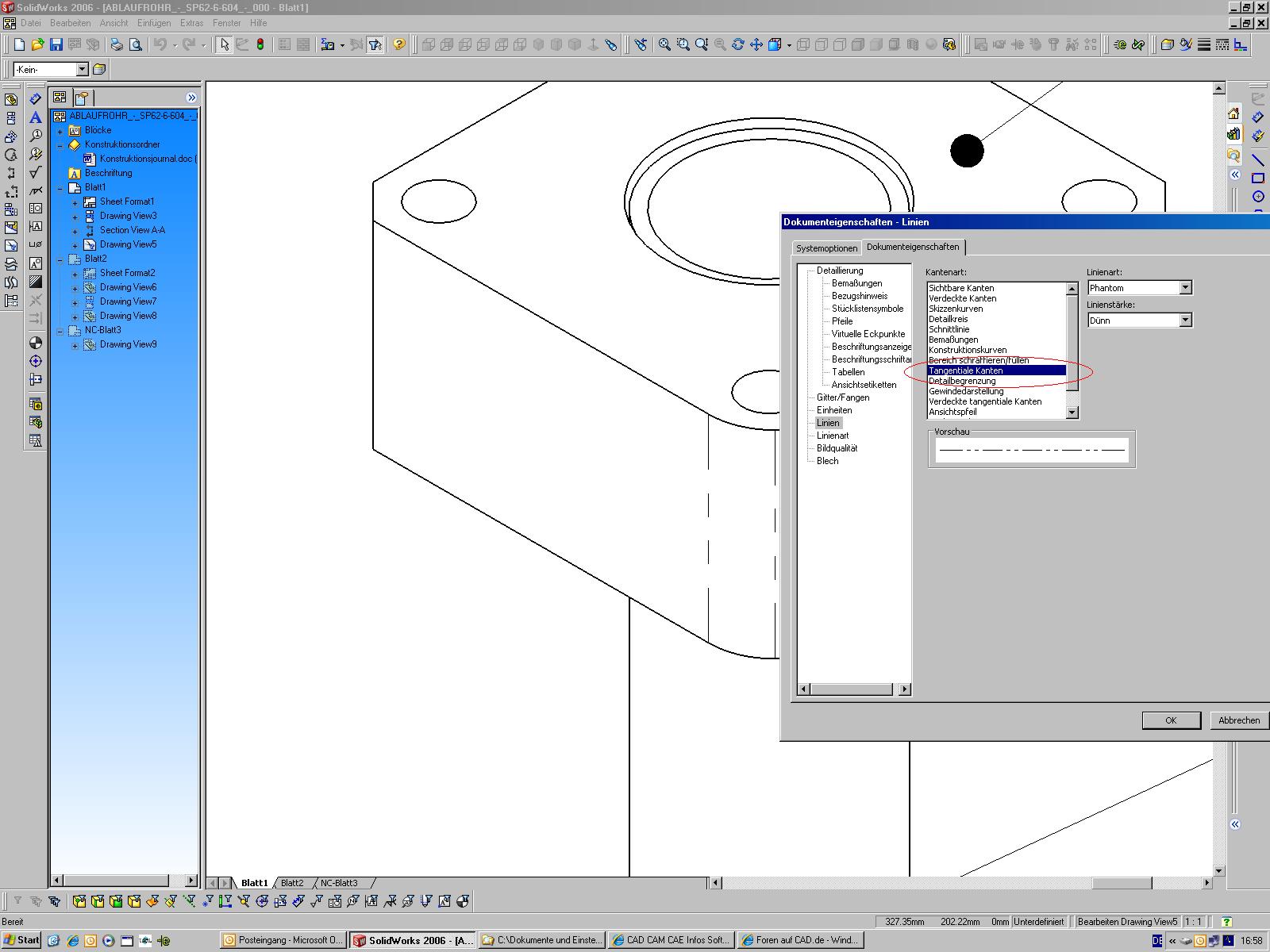This screenshot has height=952, width=1270.
Task: Click the Print icon in the toolbar
Action: coord(117,44)
